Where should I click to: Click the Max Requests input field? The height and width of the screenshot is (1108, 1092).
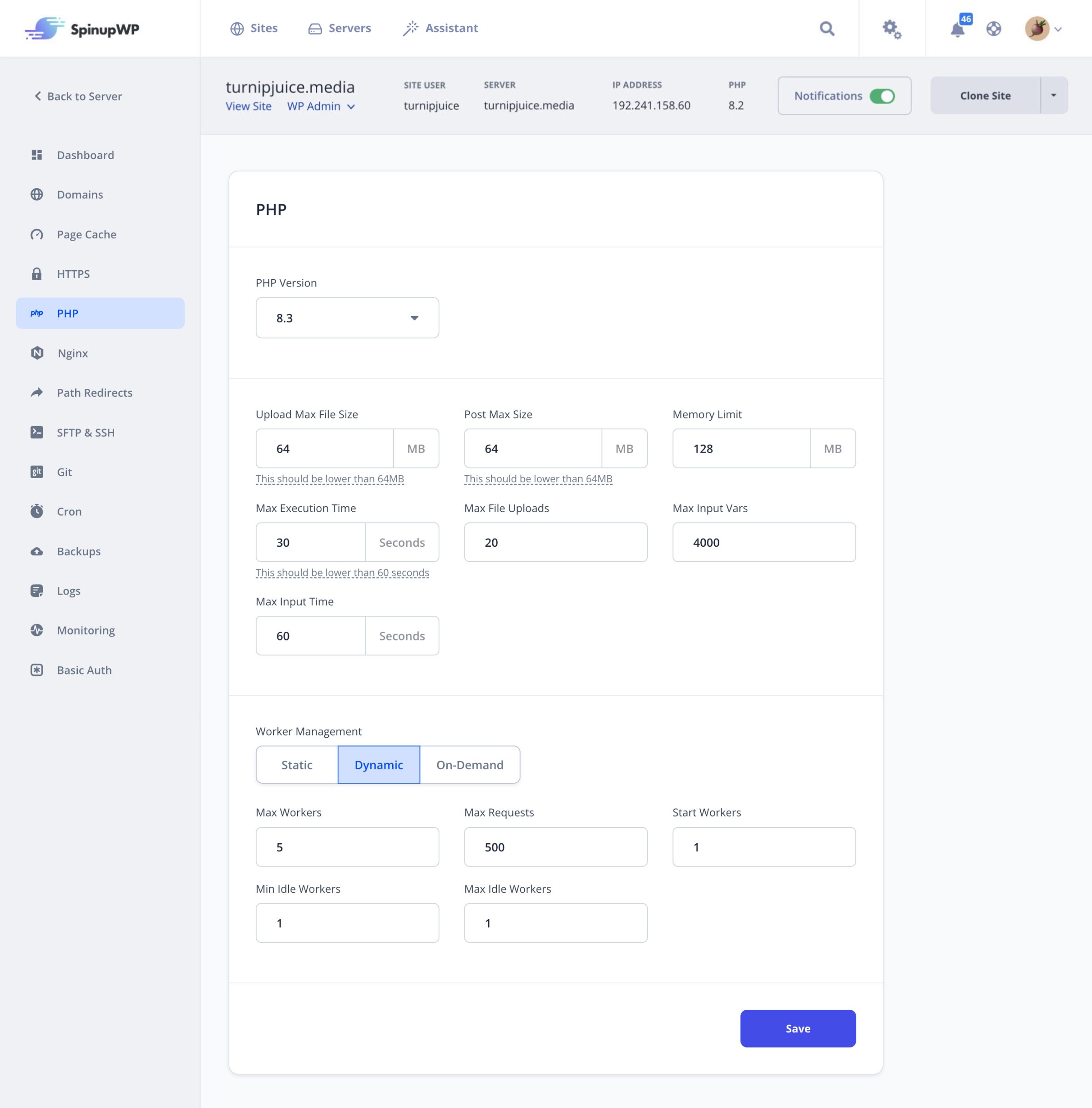(x=555, y=846)
